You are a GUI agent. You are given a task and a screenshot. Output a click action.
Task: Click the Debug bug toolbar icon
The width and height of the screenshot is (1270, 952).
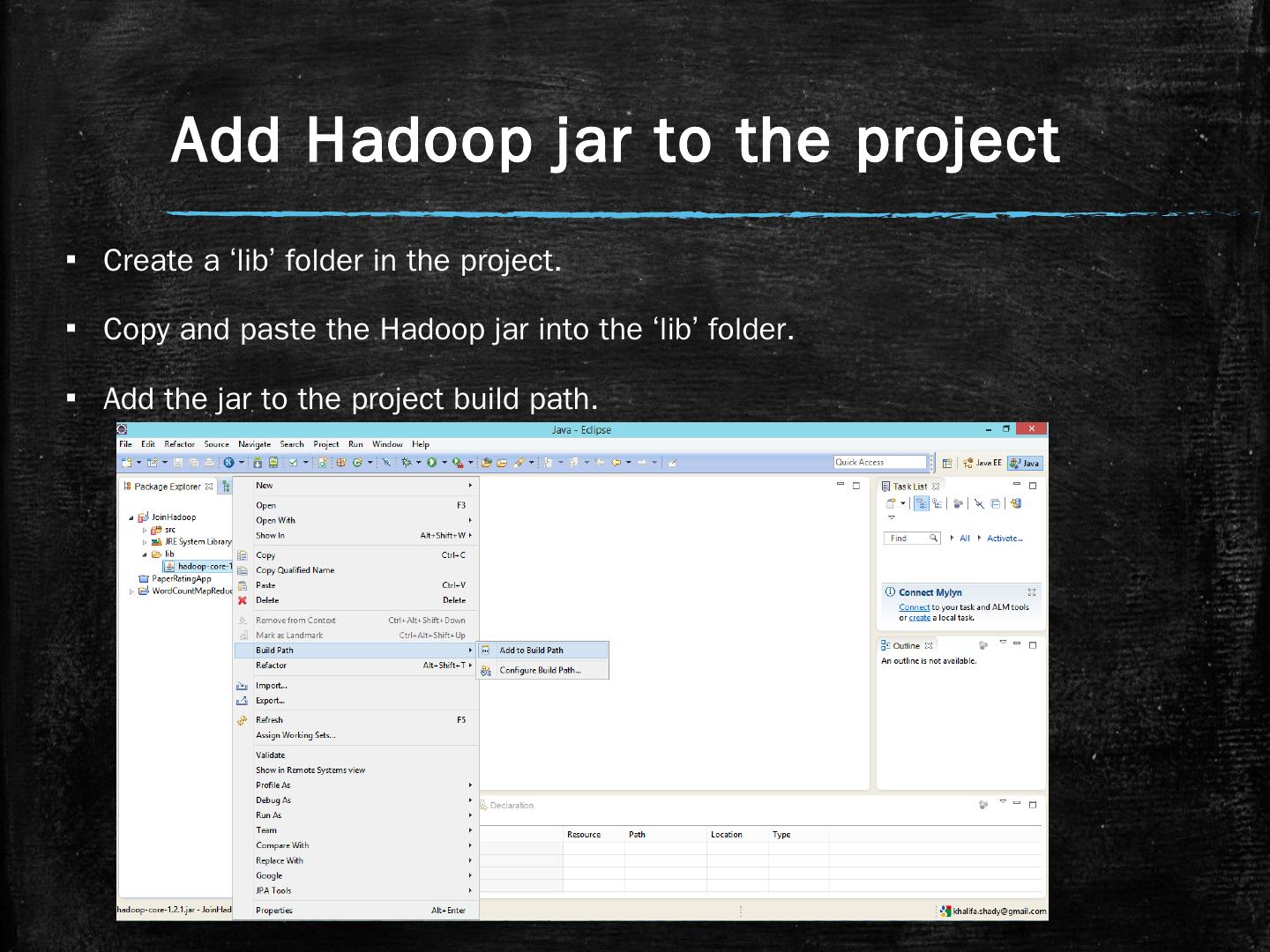[x=406, y=463]
